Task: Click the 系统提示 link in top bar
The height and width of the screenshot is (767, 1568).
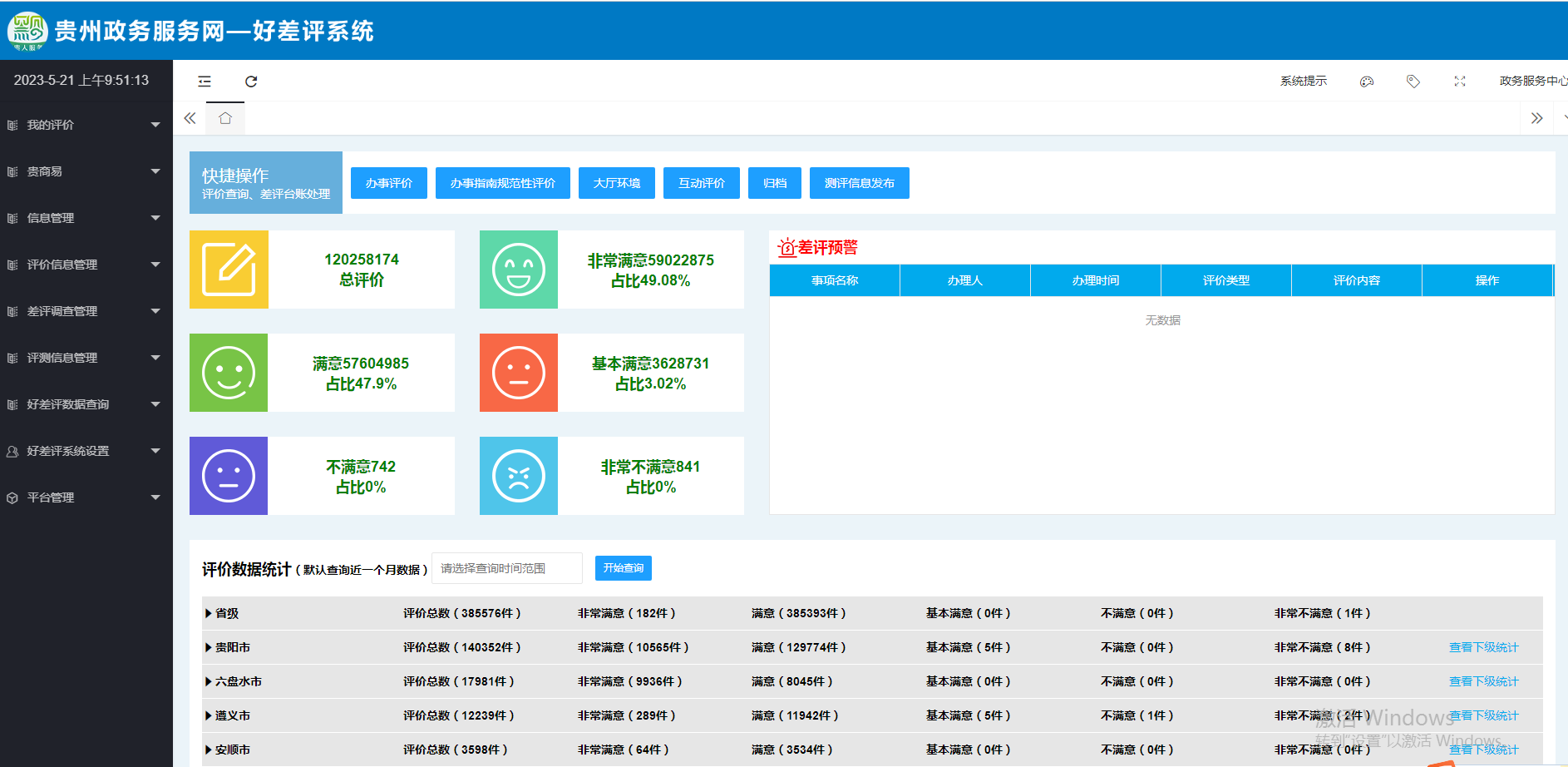Action: (x=1304, y=82)
